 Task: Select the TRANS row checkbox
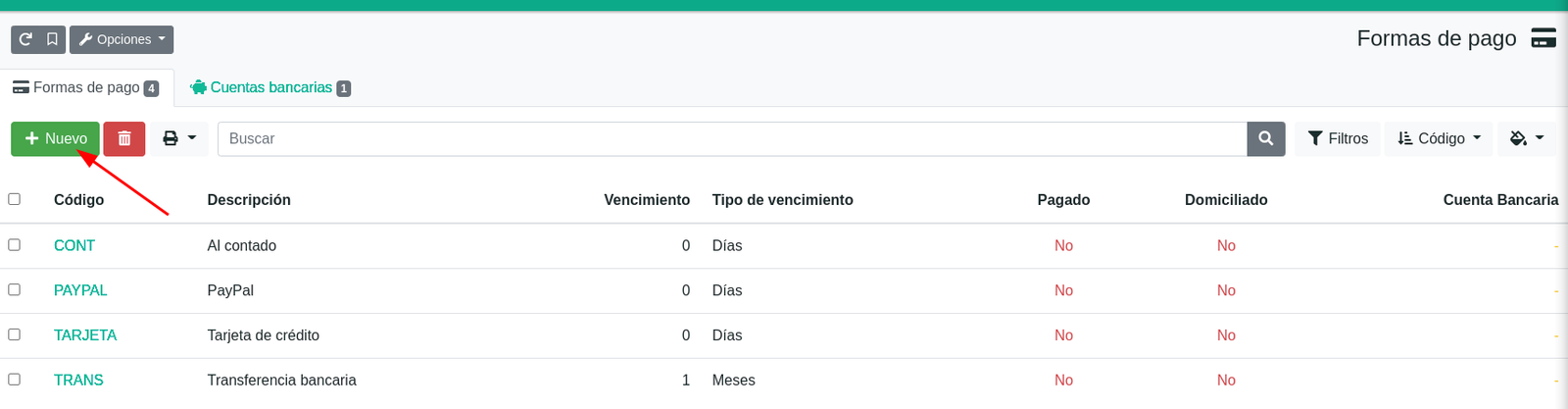point(15,380)
